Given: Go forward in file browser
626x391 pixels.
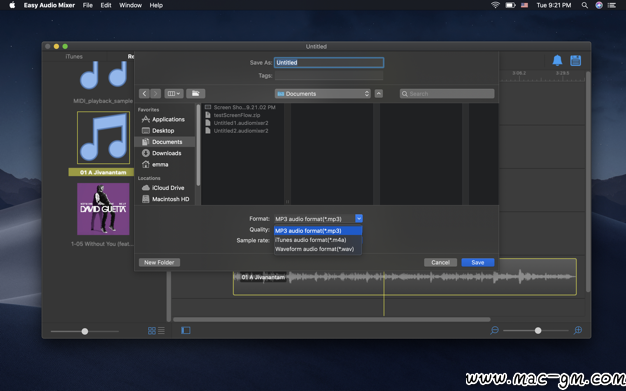Looking at the screenshot, I should tap(156, 93).
